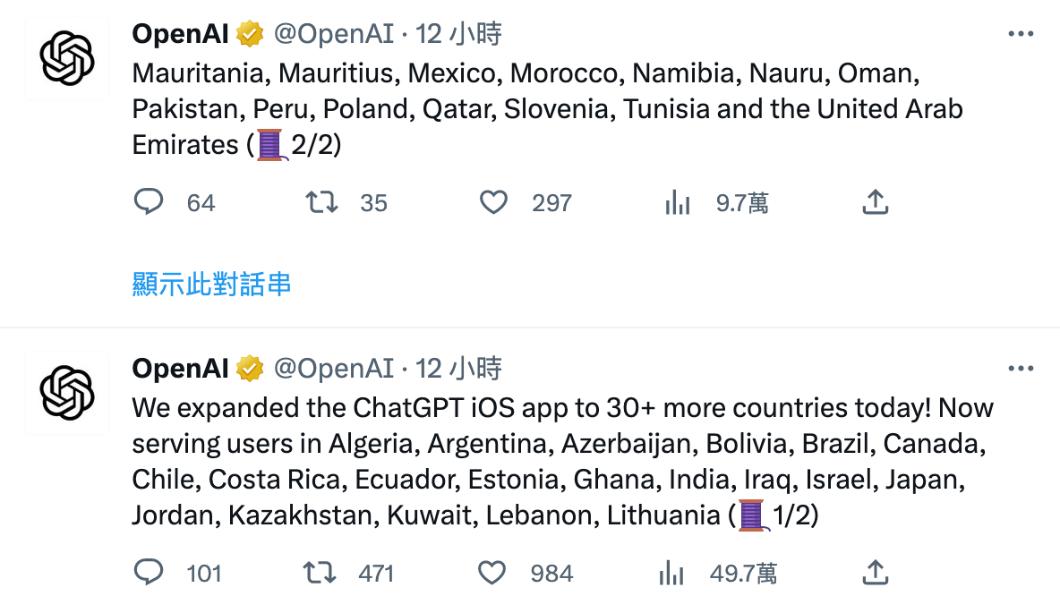This screenshot has width=1060, height=596.
Task: Open more options on the first tweet
Action: pyautogui.click(x=1020, y=35)
